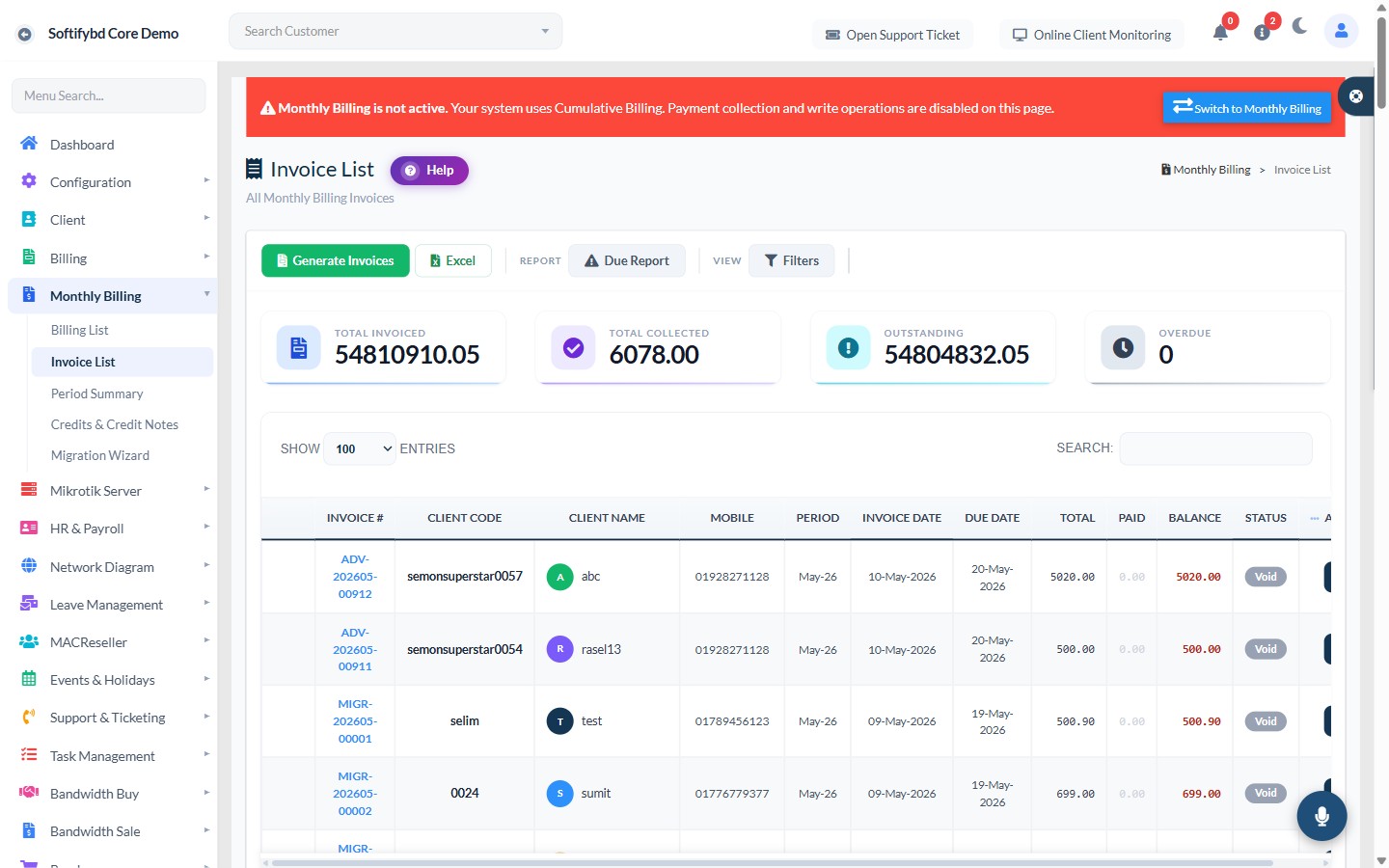This screenshot has height=868, width=1389.
Task: Expand the Mikrotik Server menu arrow
Action: pyautogui.click(x=206, y=489)
